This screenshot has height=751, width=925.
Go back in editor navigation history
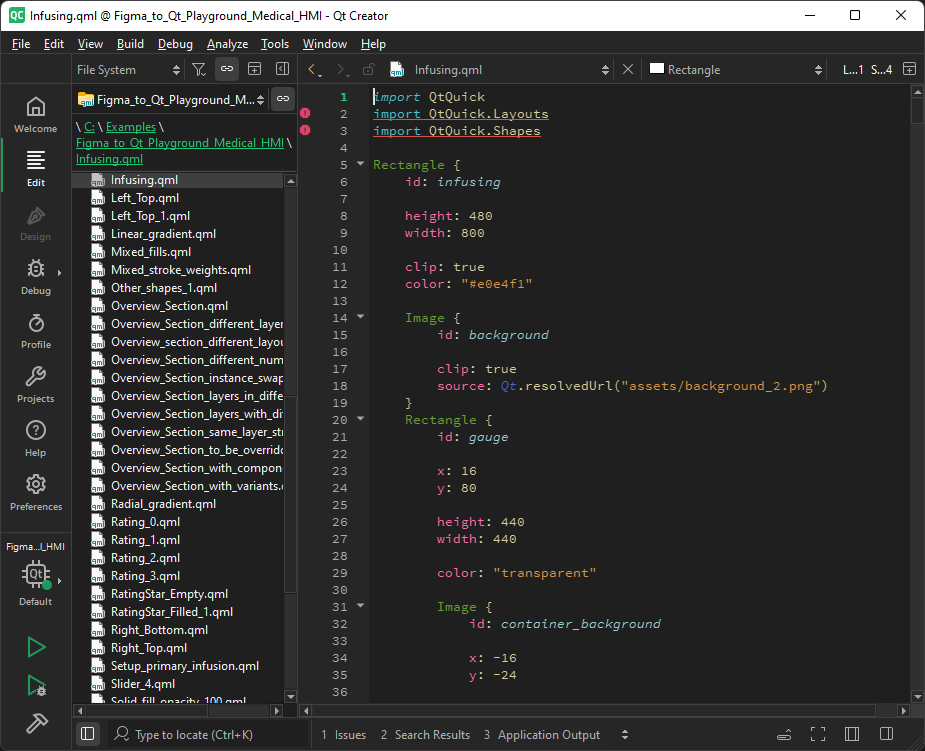coord(313,70)
